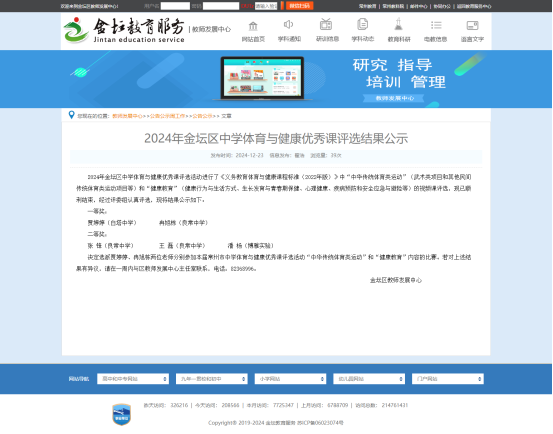Click the 邮件中心 link in top bar
Image resolution: width=553 pixels, height=434 pixels.
tap(419, 6)
